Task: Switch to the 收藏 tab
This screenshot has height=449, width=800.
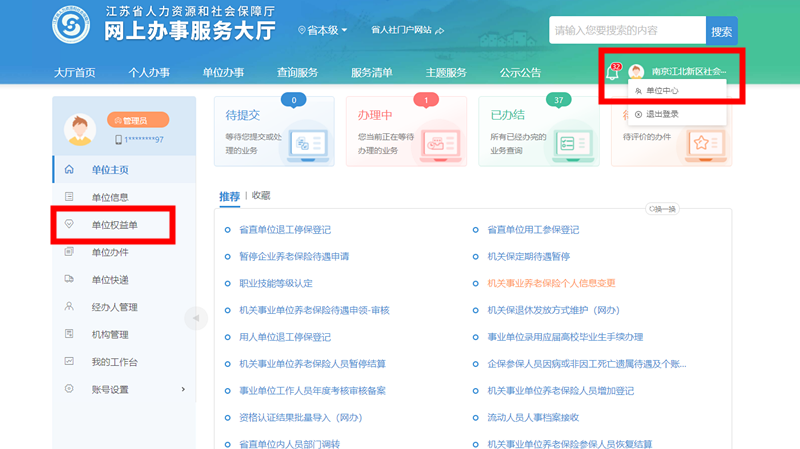Action: click(261, 196)
